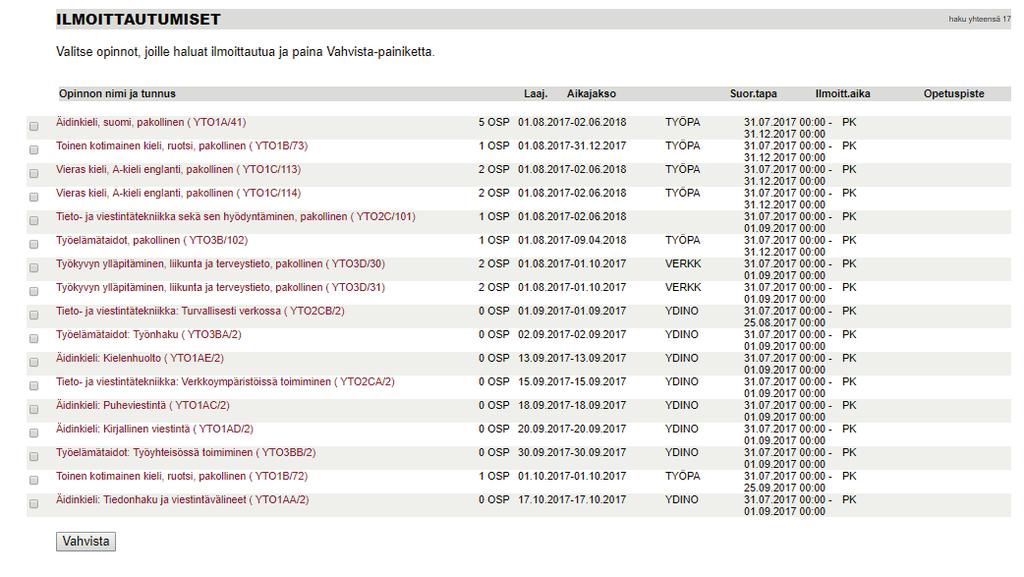Tick checkbox for ruotsi YTO1B/73

34,150
